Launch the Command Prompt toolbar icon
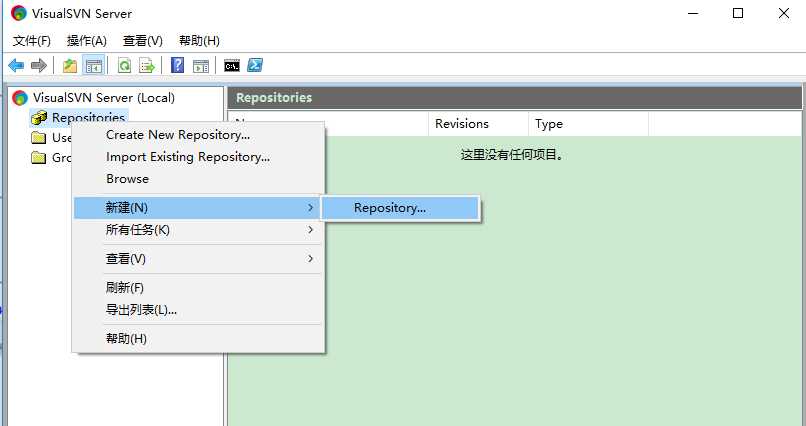This screenshot has height=426, width=806. (232, 65)
